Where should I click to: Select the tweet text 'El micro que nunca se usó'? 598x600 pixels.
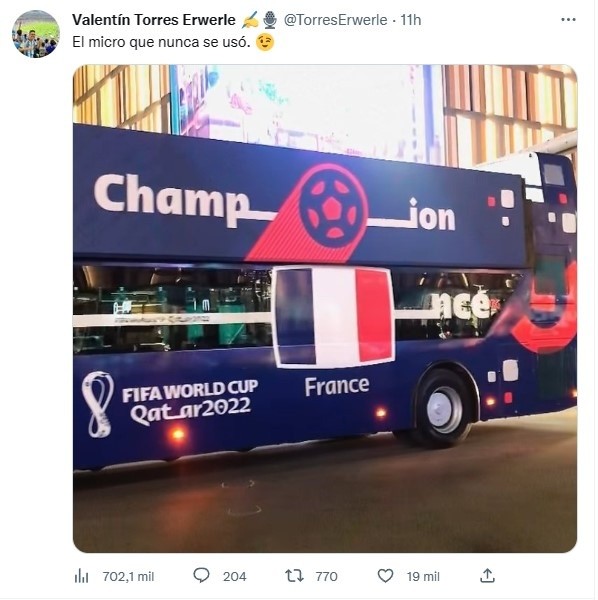tap(161, 42)
